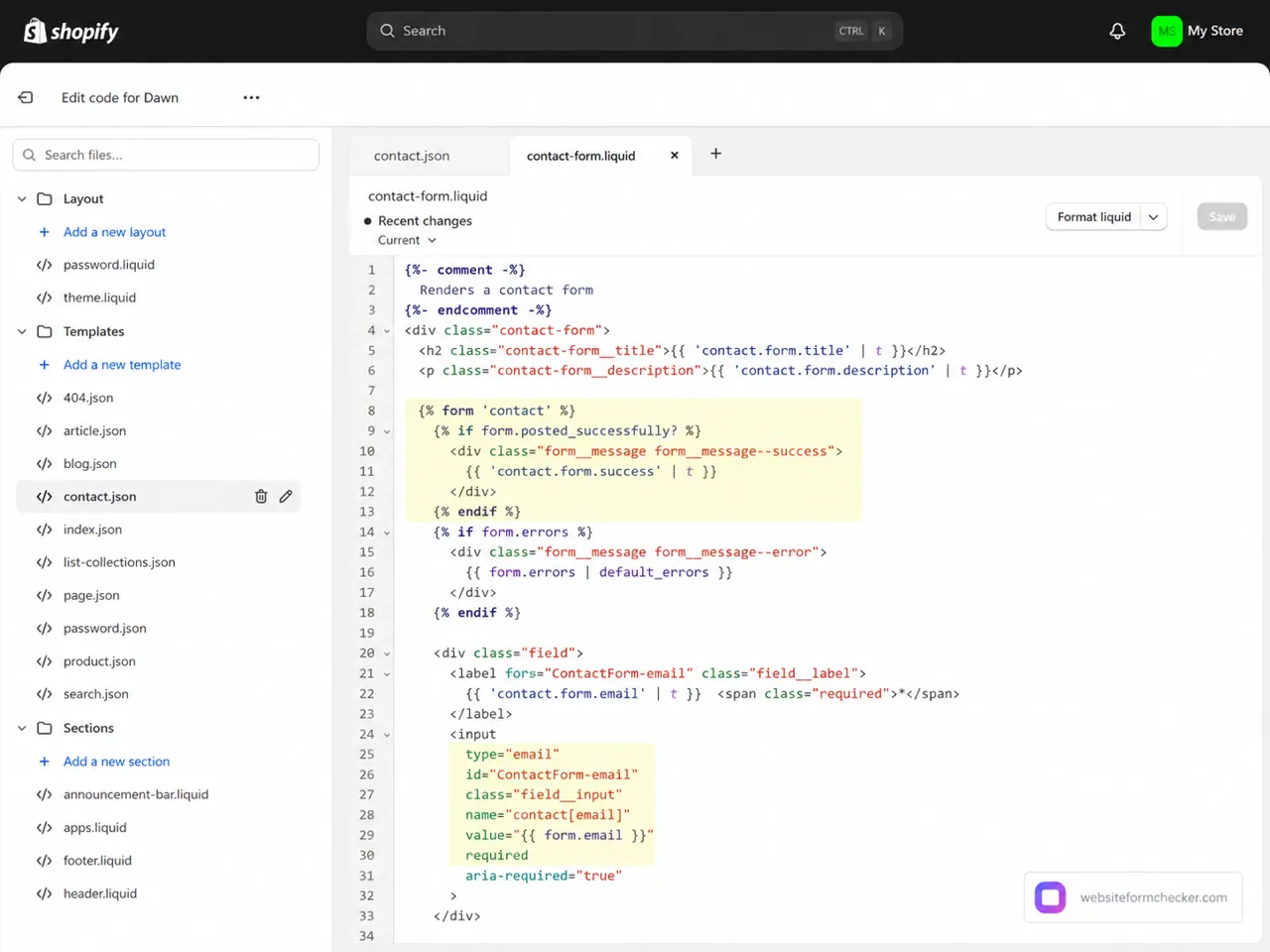1270x952 pixels.
Task: Fold code at line 21
Action: pos(387,674)
